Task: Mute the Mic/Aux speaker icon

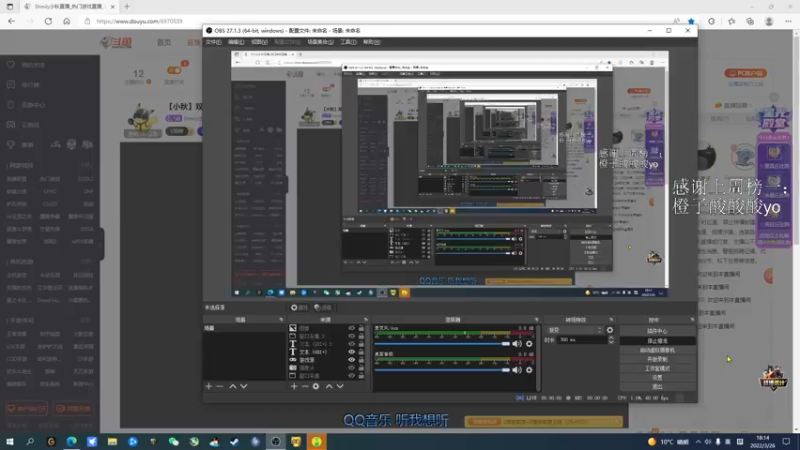Action: click(517, 344)
